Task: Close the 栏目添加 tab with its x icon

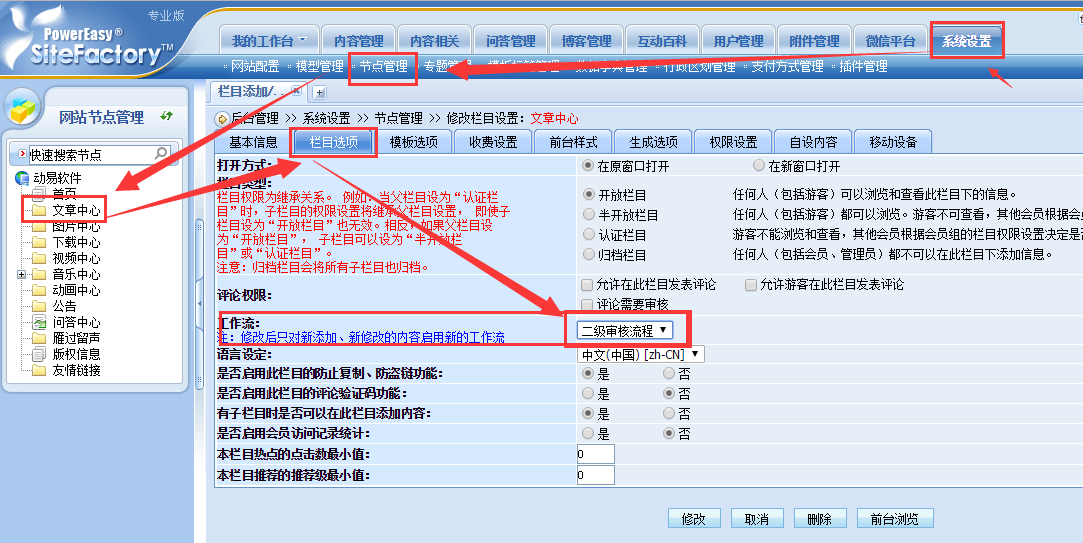Action: tap(296, 90)
